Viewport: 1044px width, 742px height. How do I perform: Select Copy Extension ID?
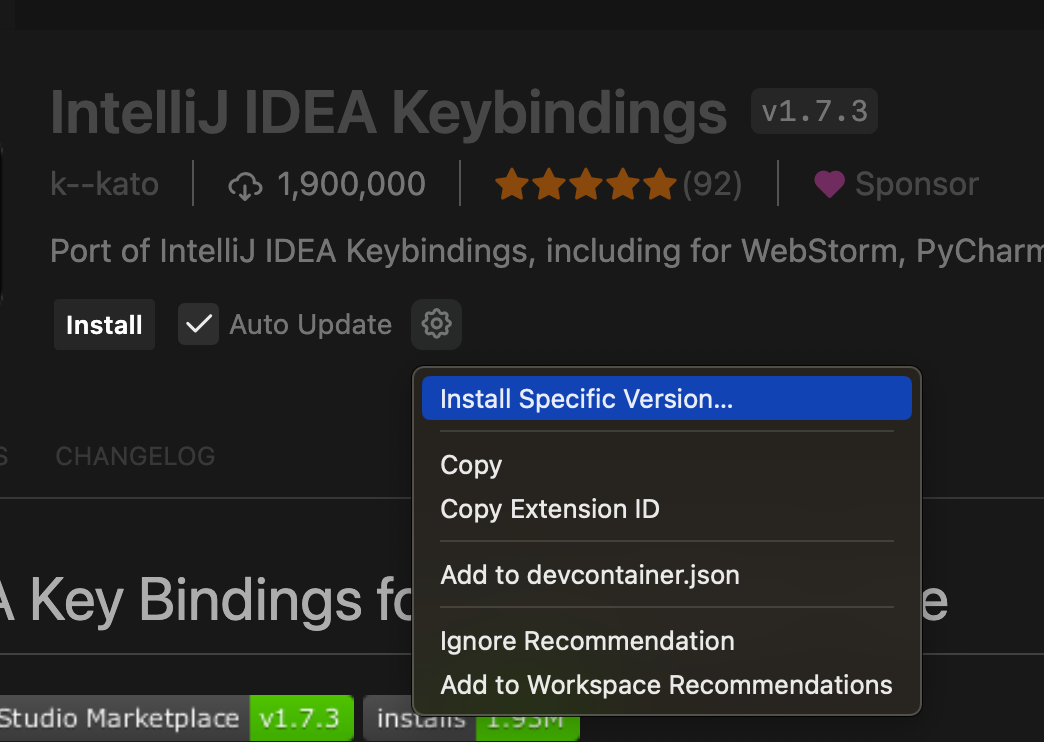[x=550, y=509]
